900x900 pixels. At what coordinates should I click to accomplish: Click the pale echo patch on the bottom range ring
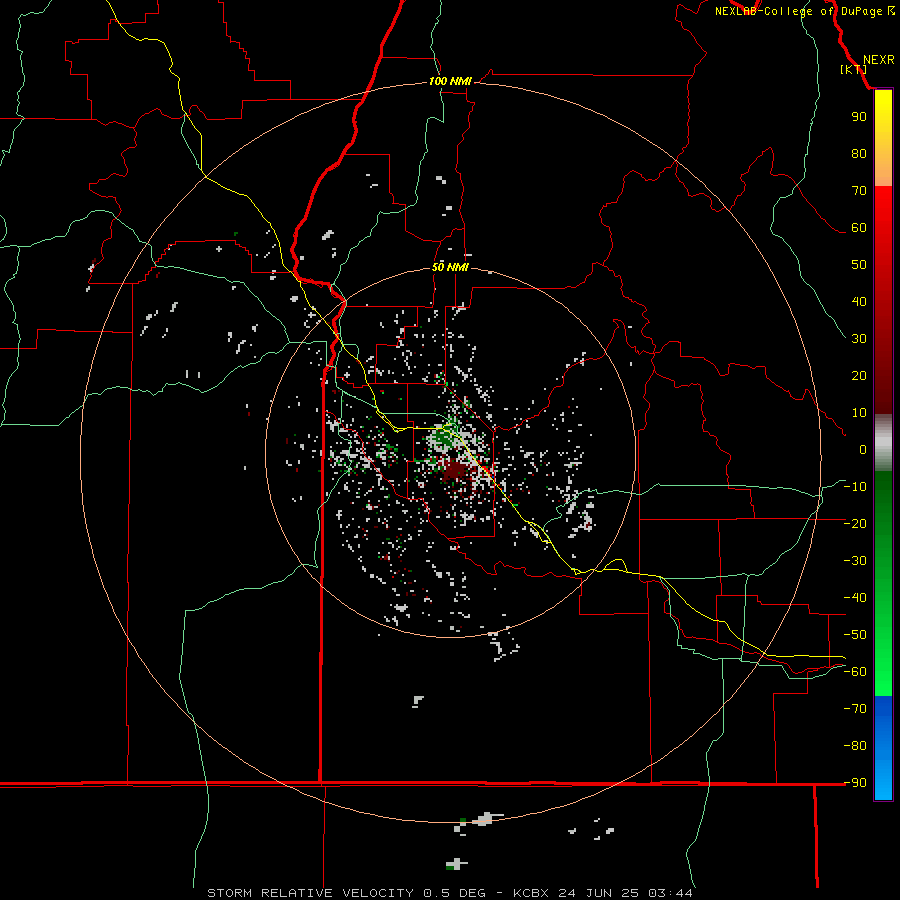[486, 819]
